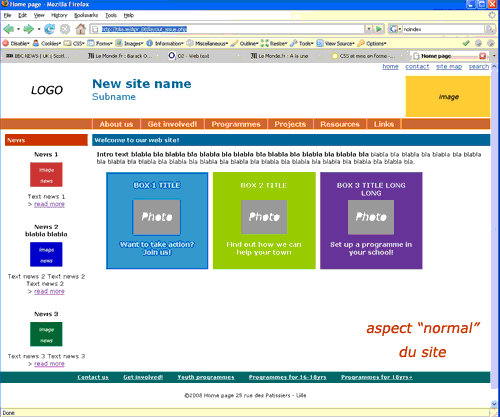Open the Disable menu in Web Developer toolbar
500x417 pixels.
16,43
